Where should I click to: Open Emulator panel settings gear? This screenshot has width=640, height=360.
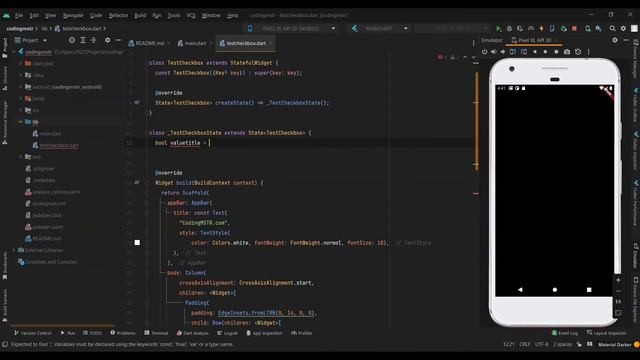tap(615, 40)
